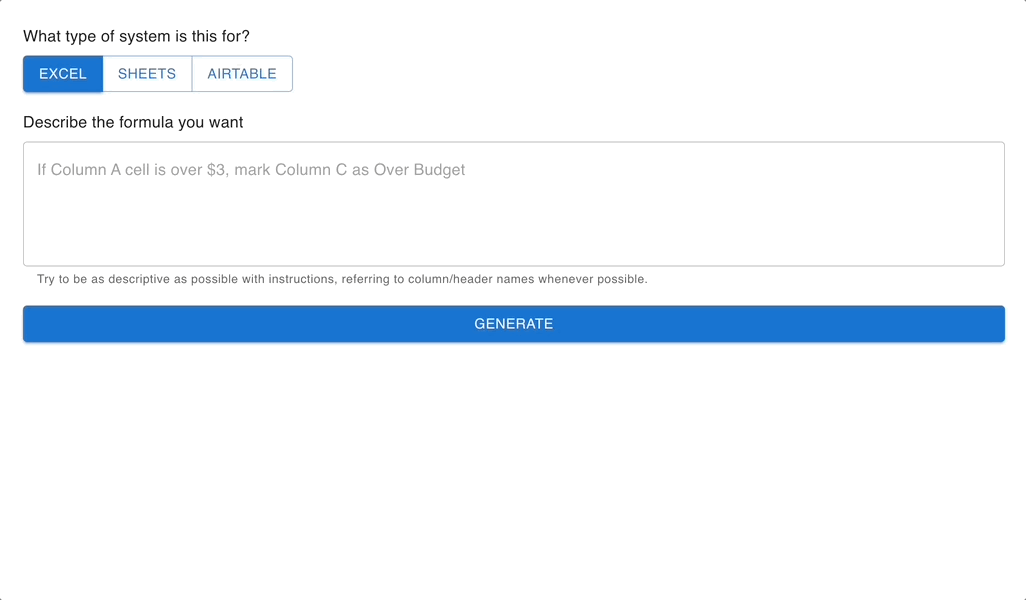Viewport: 1026px width, 600px height.
Task: Click the helper text below the text box
Action: point(342,279)
